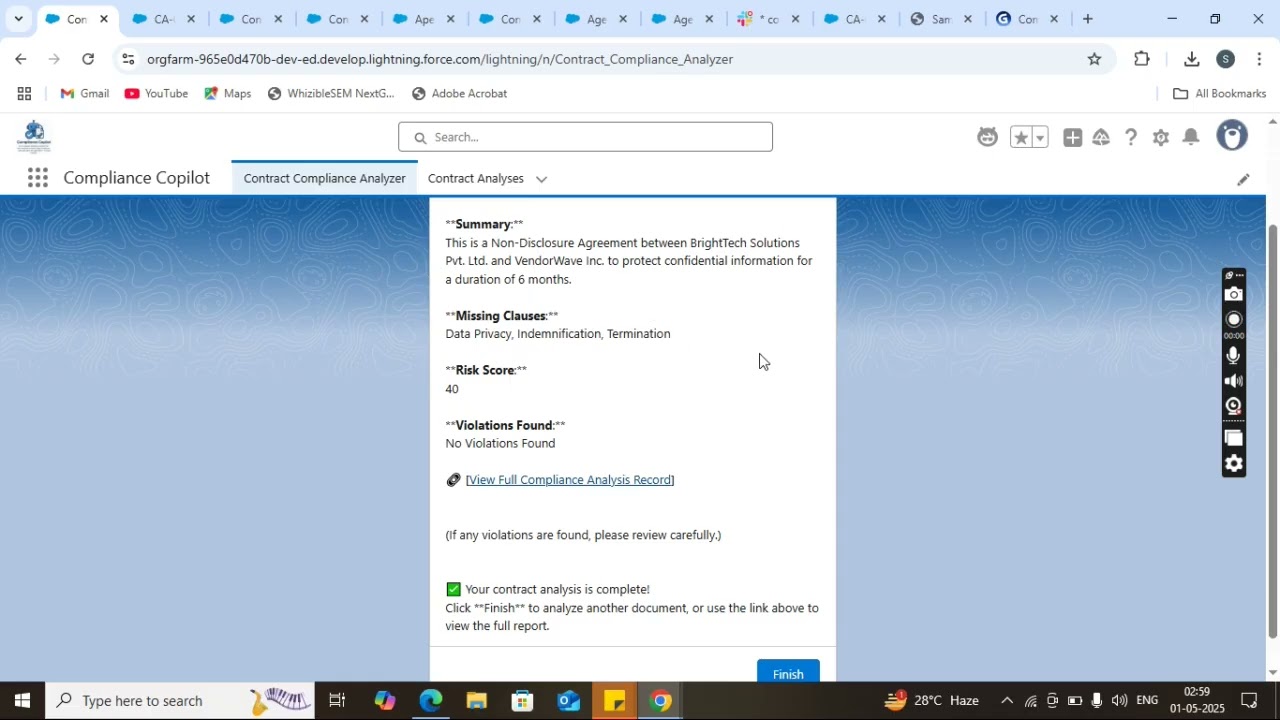Click the page vertical scrollbar
The height and width of the screenshot is (720, 1280).
tap(1272, 430)
